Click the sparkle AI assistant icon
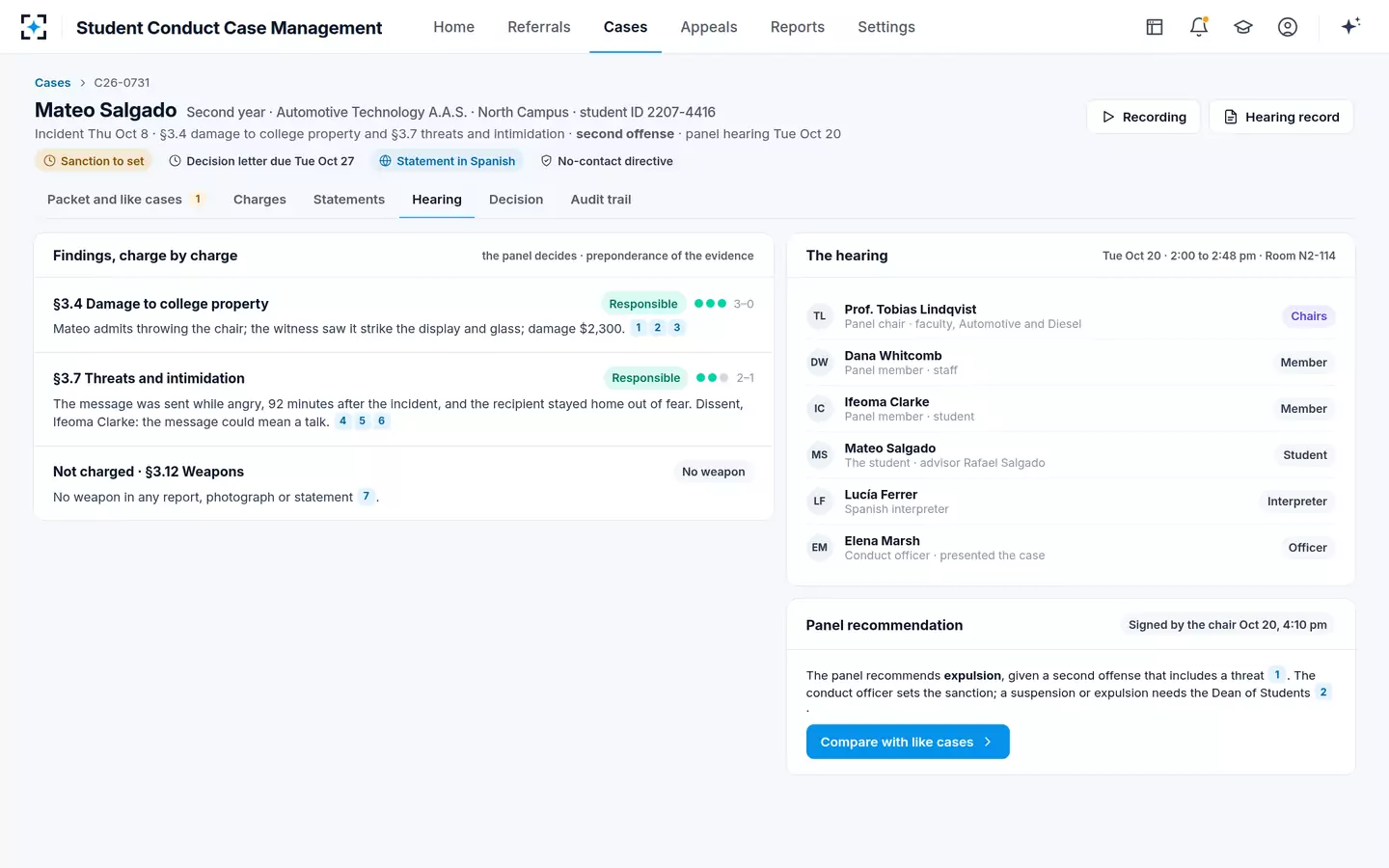 (1350, 26)
